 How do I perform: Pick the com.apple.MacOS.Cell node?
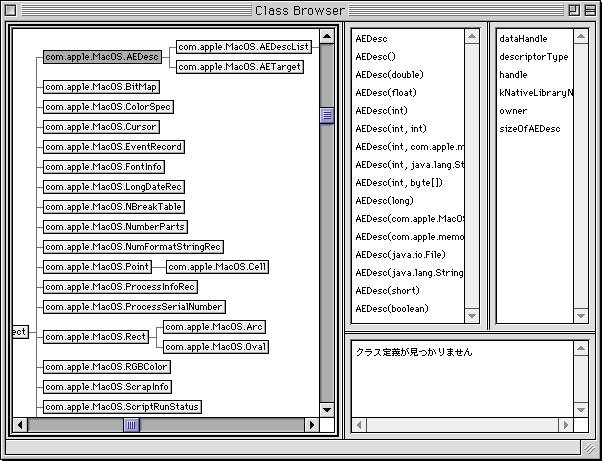click(x=217, y=267)
